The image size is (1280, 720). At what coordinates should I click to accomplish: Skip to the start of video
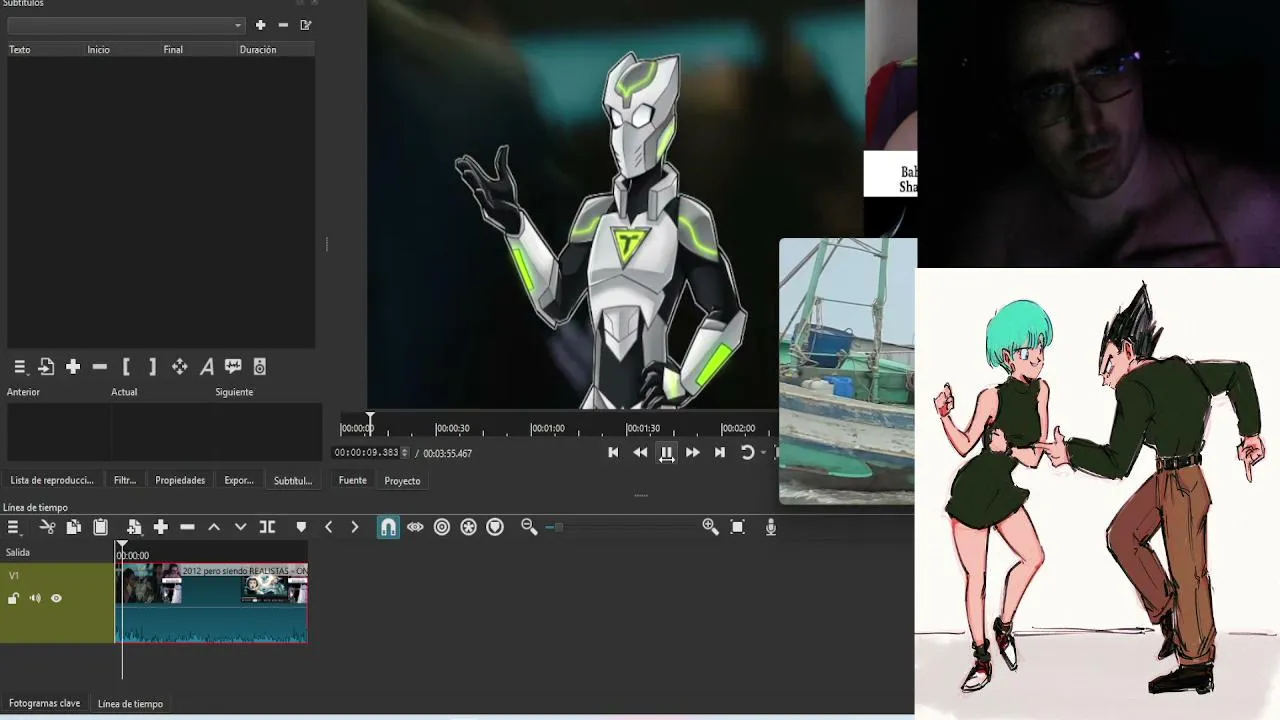coord(613,453)
